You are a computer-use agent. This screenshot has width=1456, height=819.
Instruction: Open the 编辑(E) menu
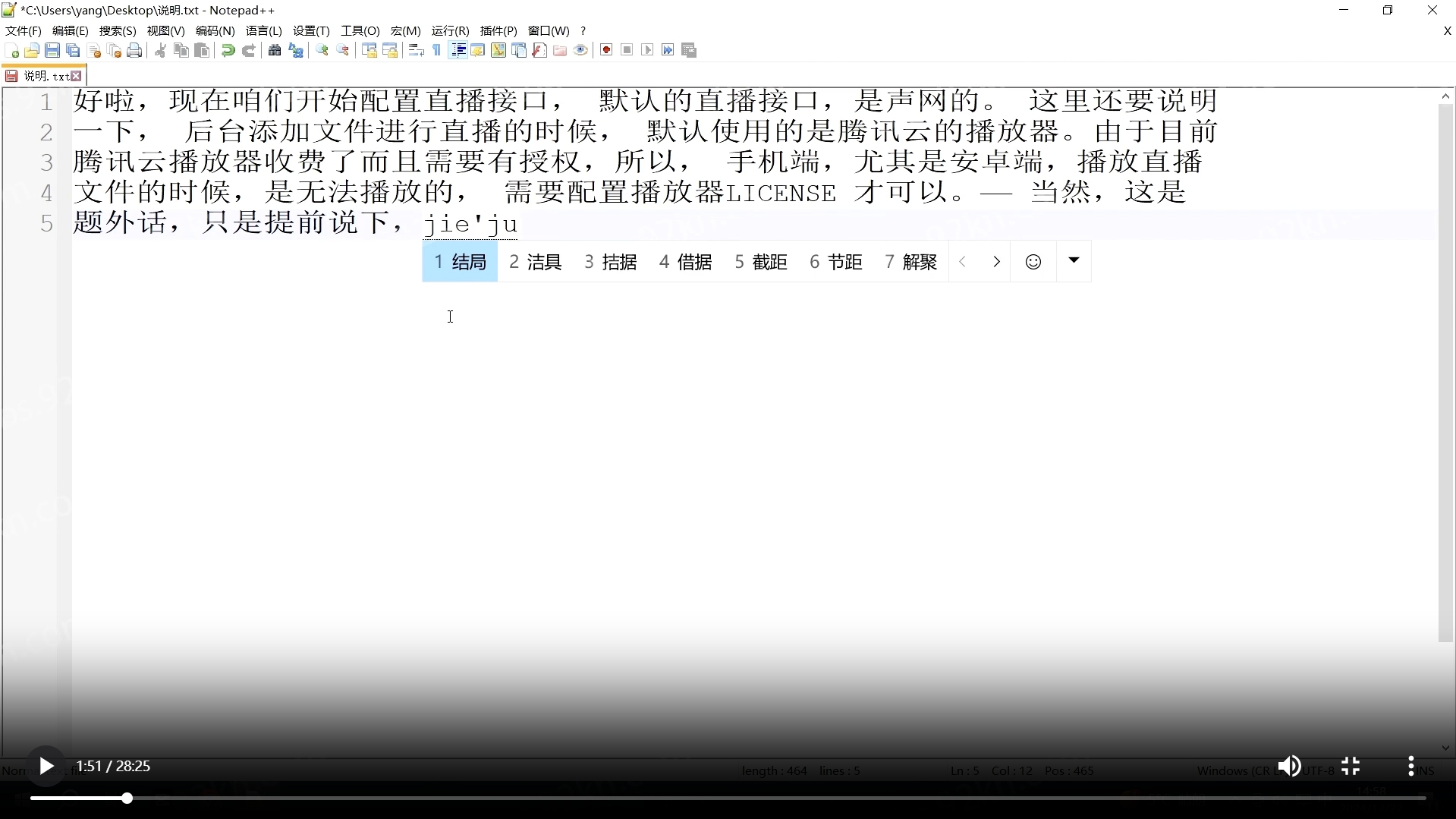coord(71,30)
